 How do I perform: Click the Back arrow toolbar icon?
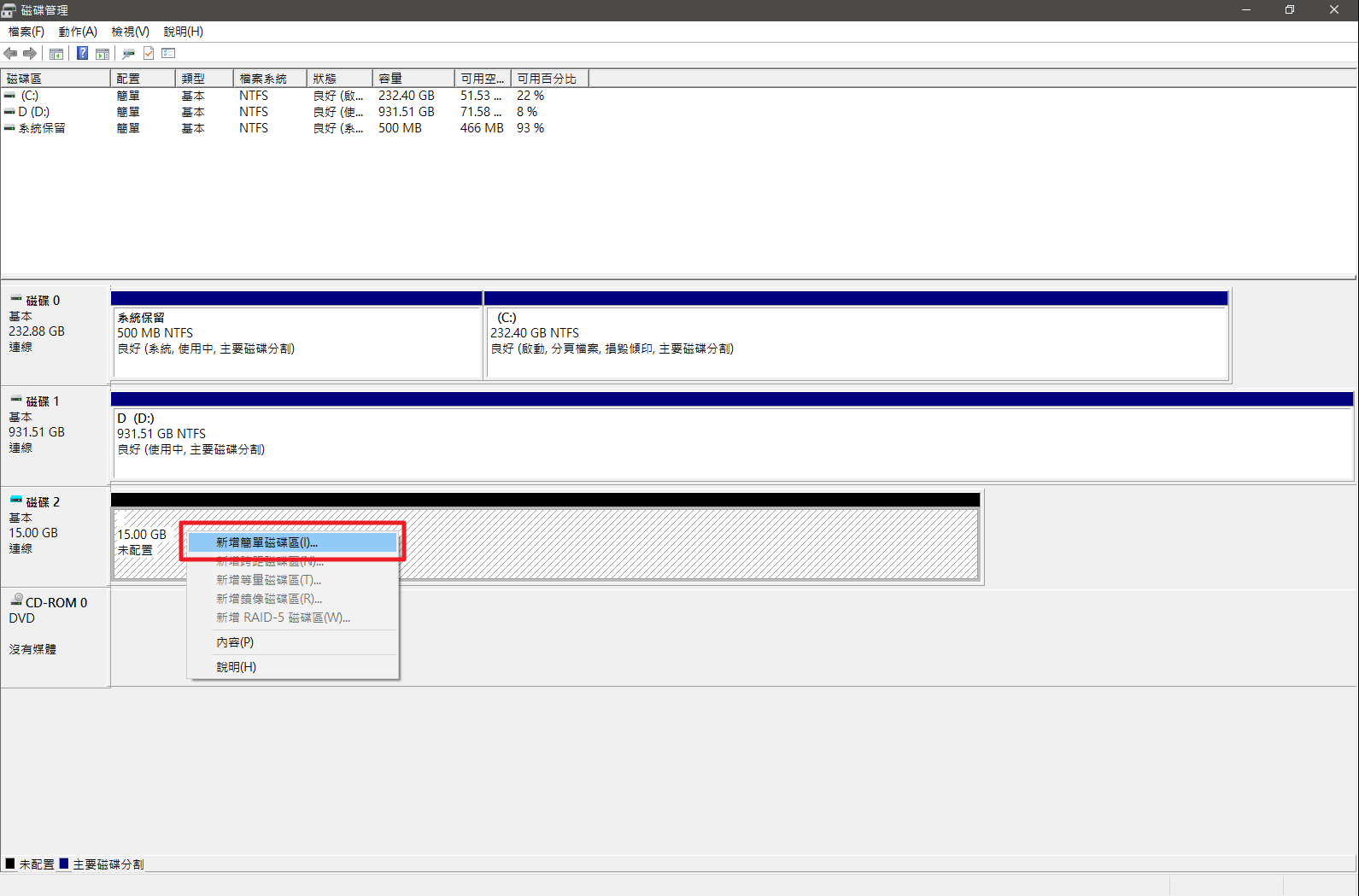point(10,54)
